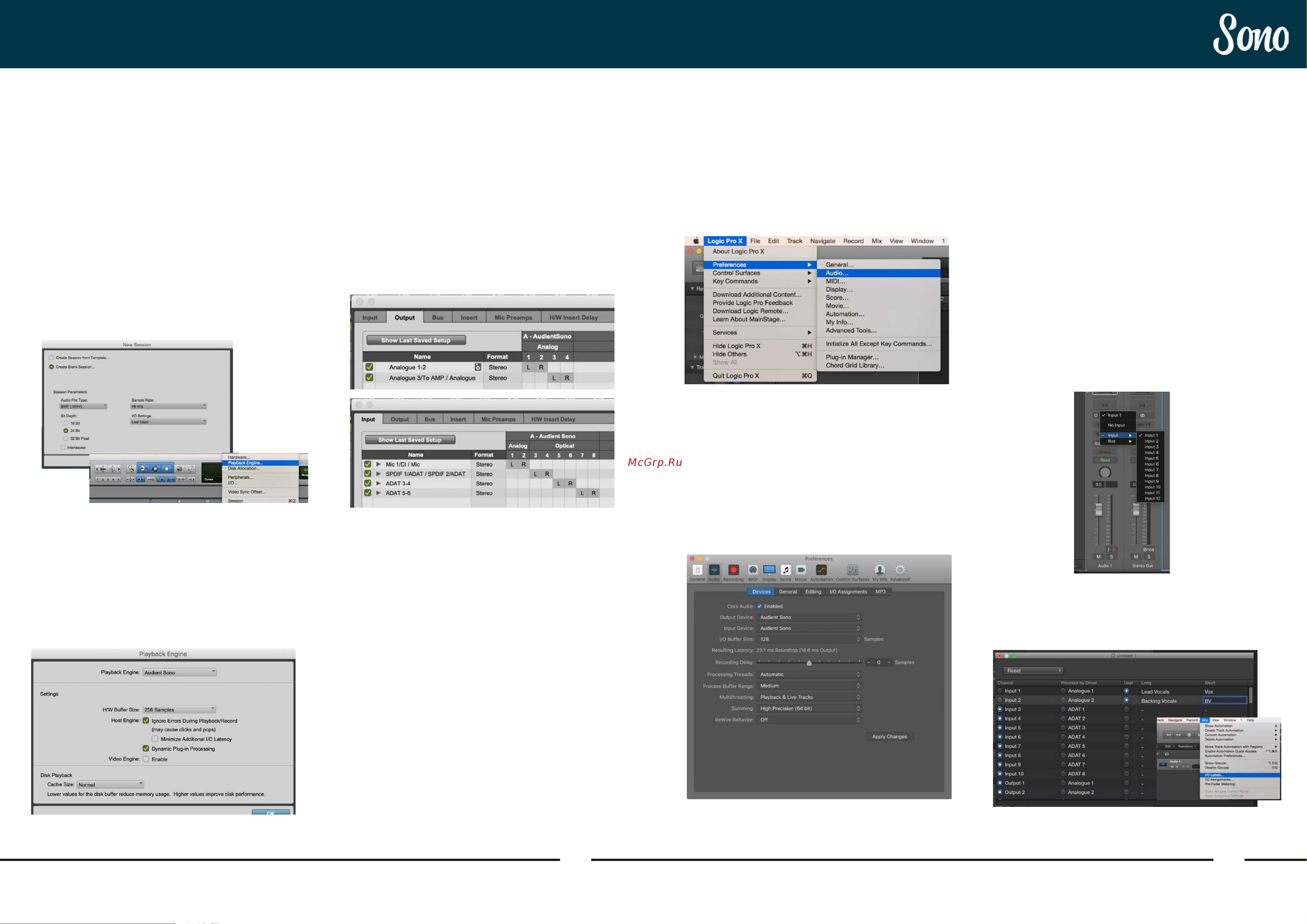Click Show Last Saved Setup in Output tab
The image size is (1307, 924).
(415, 340)
